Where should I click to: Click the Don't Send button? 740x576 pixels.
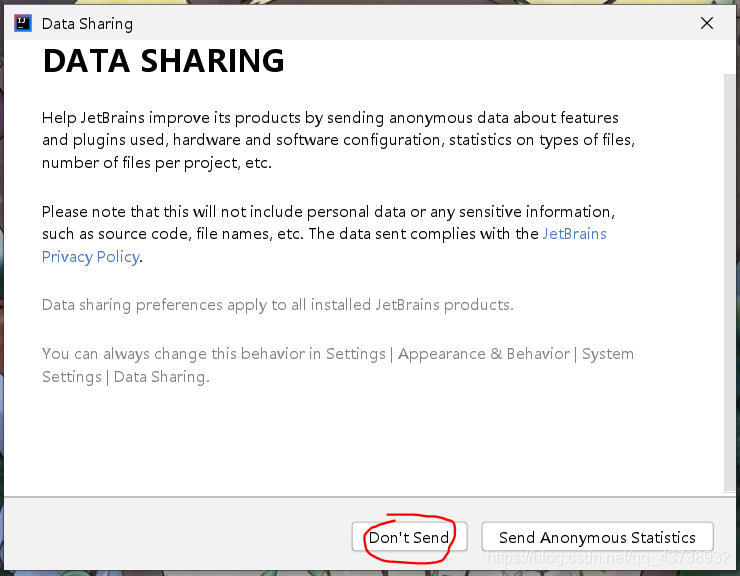[409, 537]
